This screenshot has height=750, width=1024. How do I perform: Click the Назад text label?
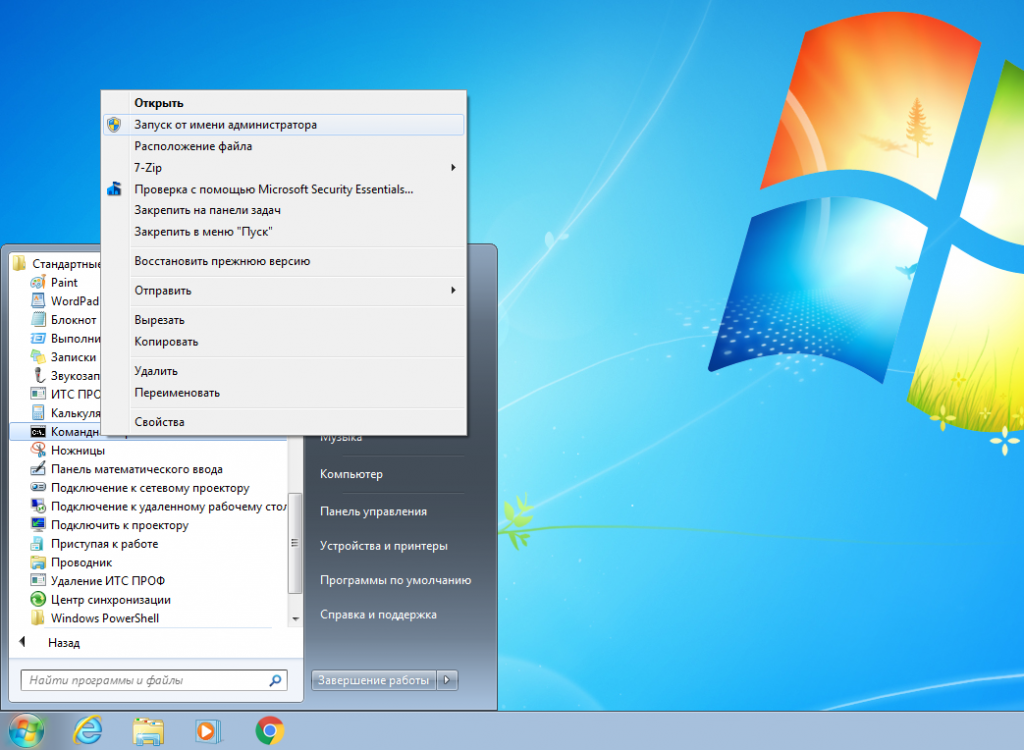64,643
